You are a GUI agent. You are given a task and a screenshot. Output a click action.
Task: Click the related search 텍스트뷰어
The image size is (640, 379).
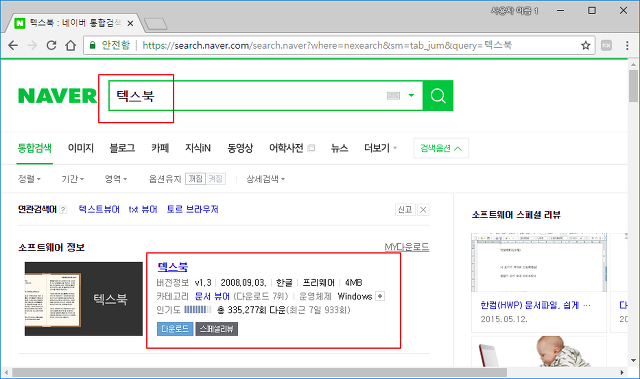click(x=99, y=209)
